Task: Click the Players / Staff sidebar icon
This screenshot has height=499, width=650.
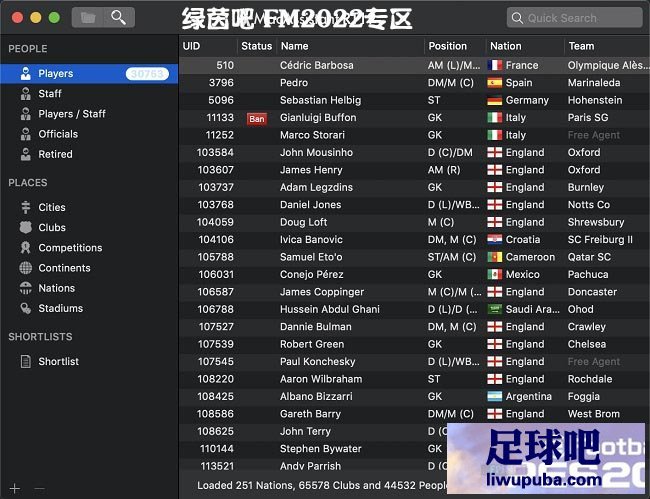Action: coord(26,114)
